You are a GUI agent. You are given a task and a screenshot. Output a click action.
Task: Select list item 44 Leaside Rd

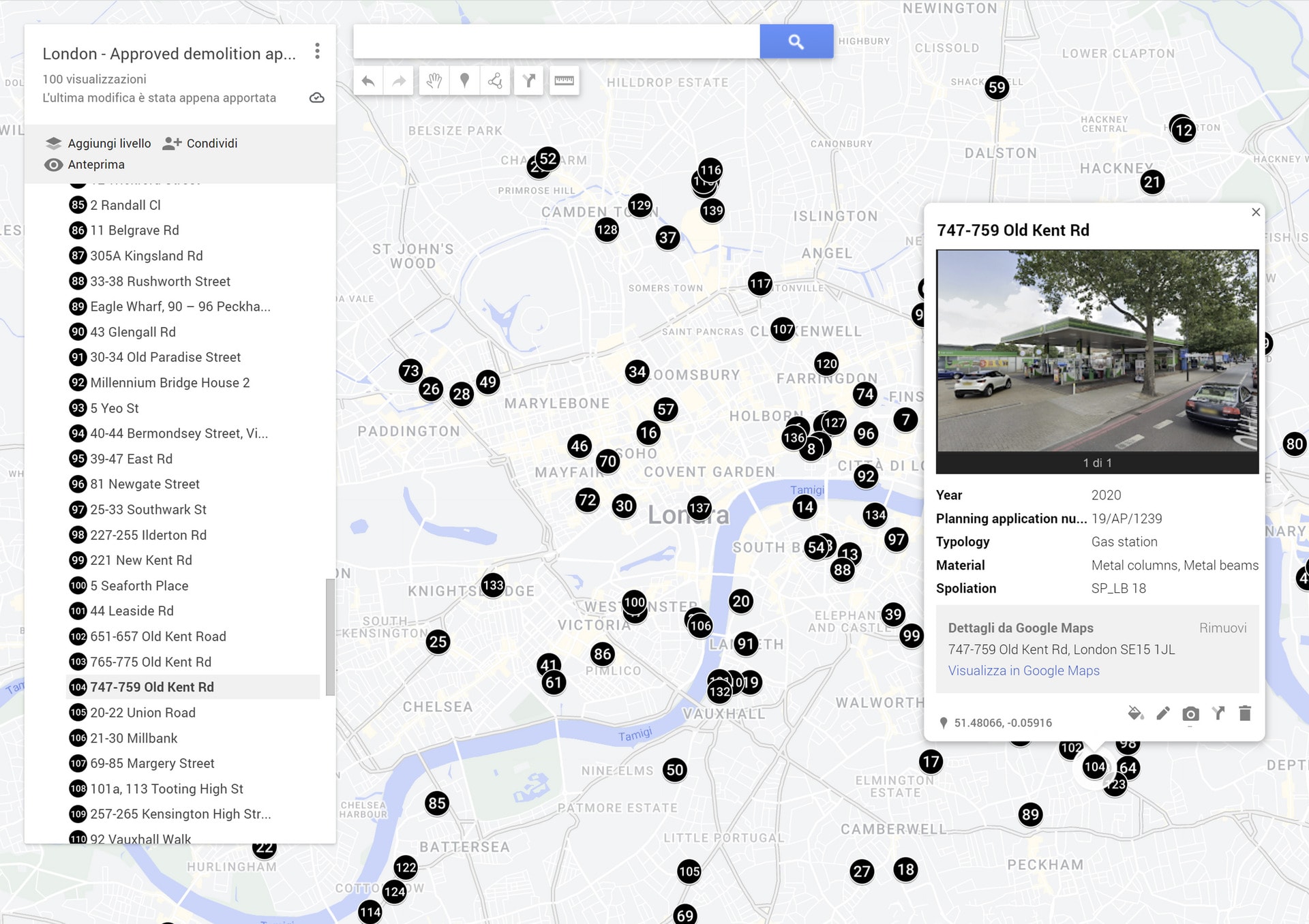point(193,611)
